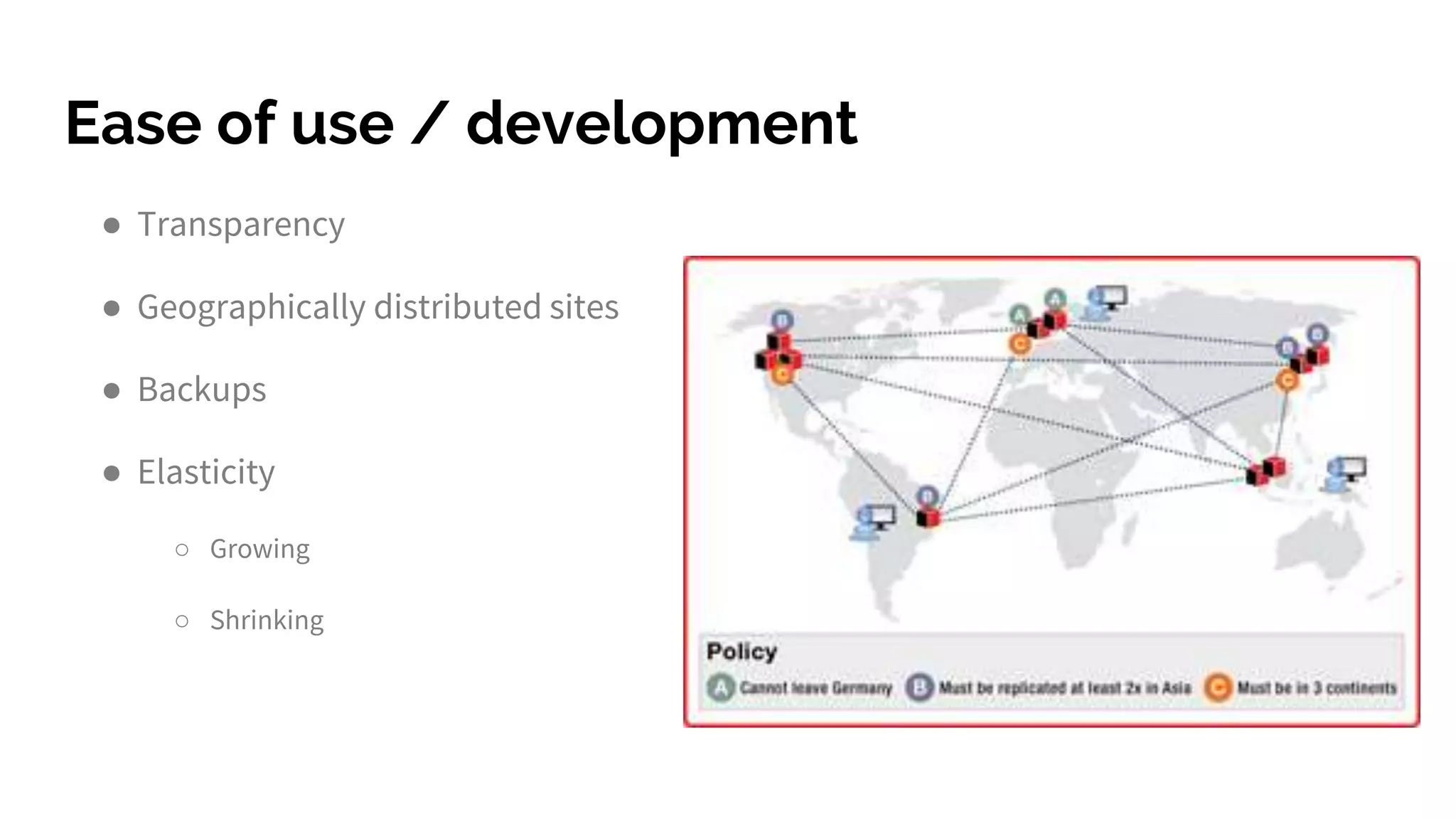
Task: Click the 'Policy' legend heading
Action: (x=742, y=651)
